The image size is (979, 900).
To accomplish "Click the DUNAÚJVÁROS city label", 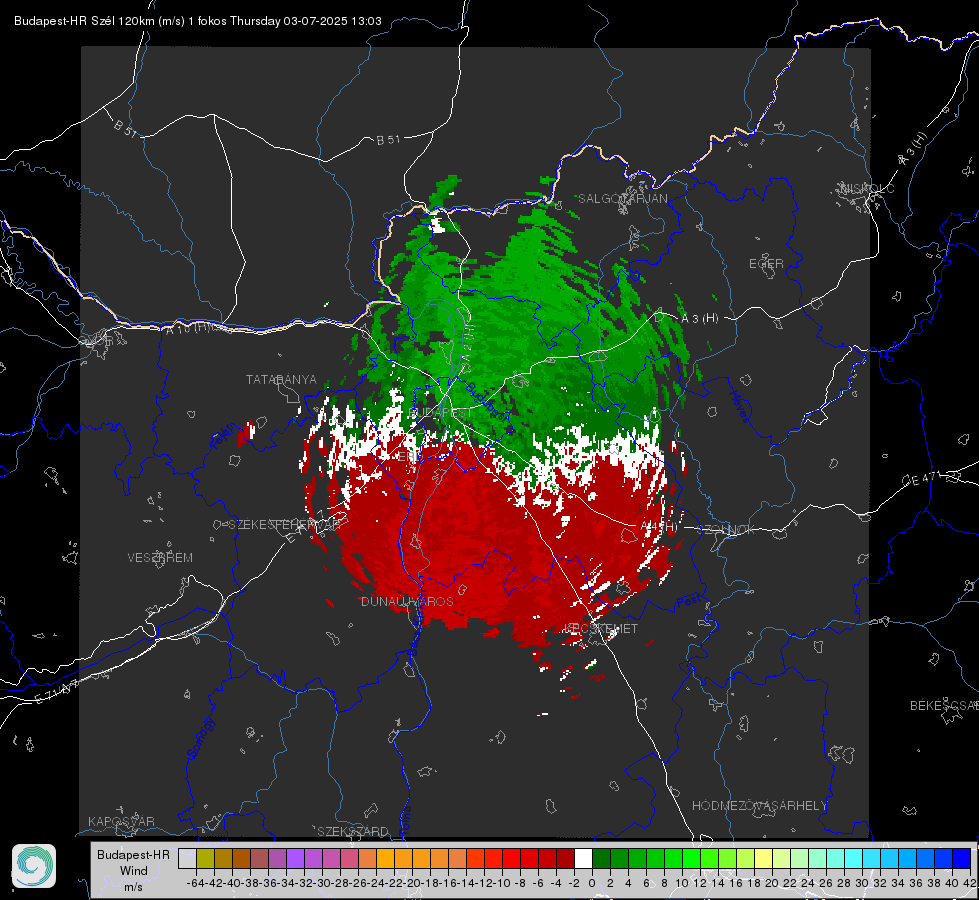I will pyautogui.click(x=407, y=601).
